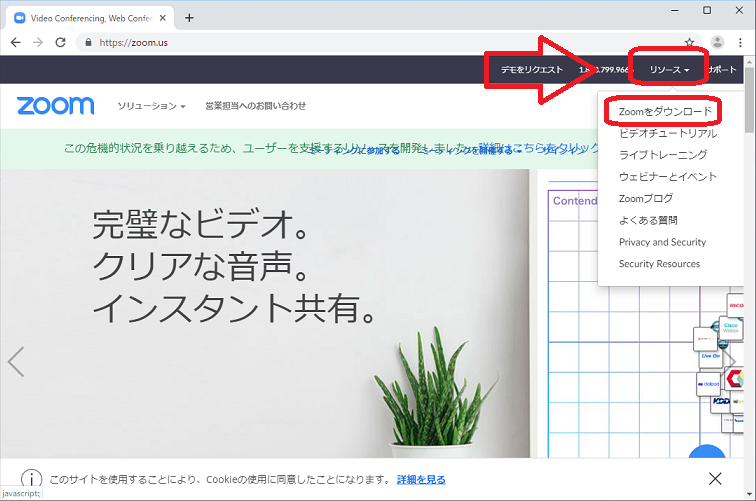Bookmark this page with the star icon

coord(689,42)
